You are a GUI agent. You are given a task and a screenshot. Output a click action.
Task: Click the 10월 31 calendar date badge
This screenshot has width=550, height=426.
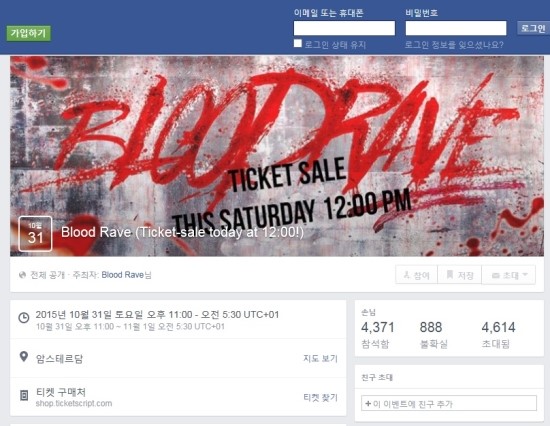[35, 234]
